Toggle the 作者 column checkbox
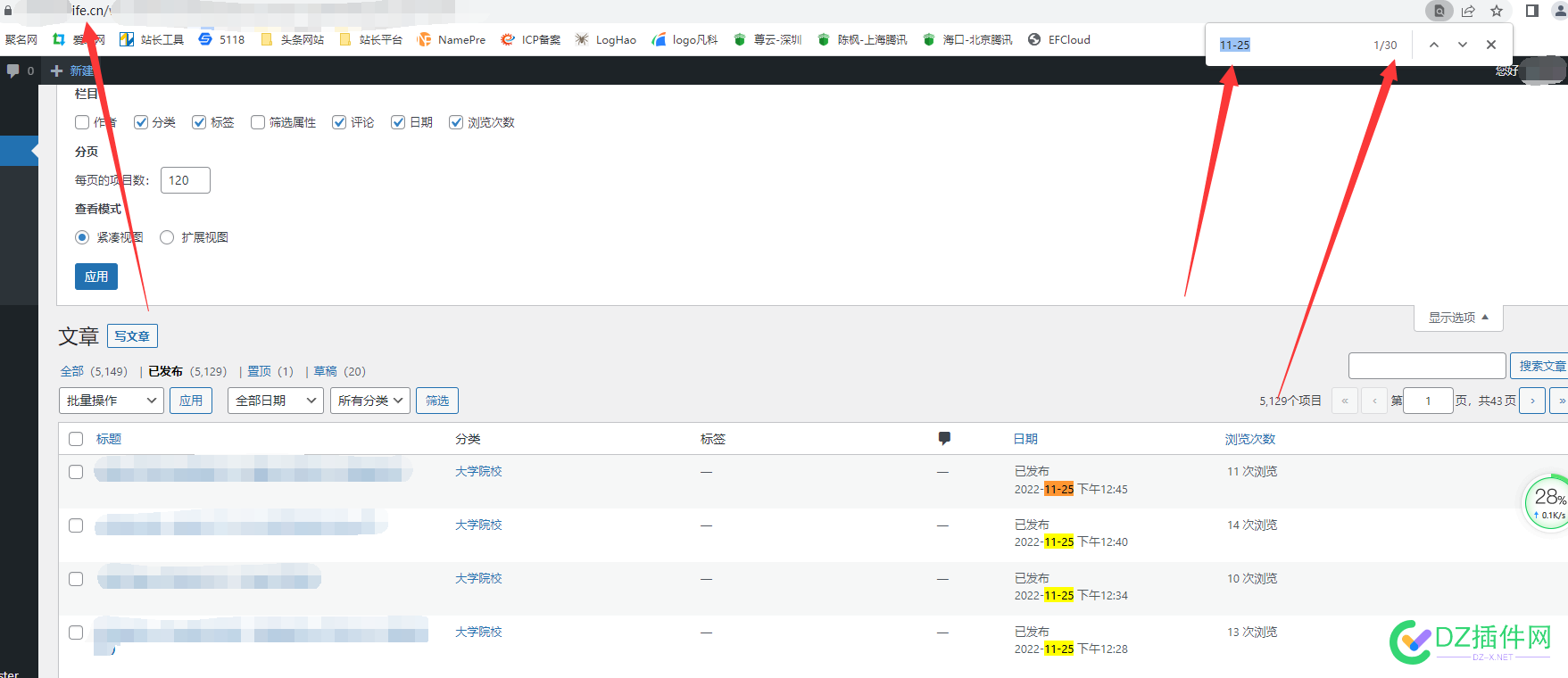The width and height of the screenshot is (1568, 678). click(x=82, y=122)
